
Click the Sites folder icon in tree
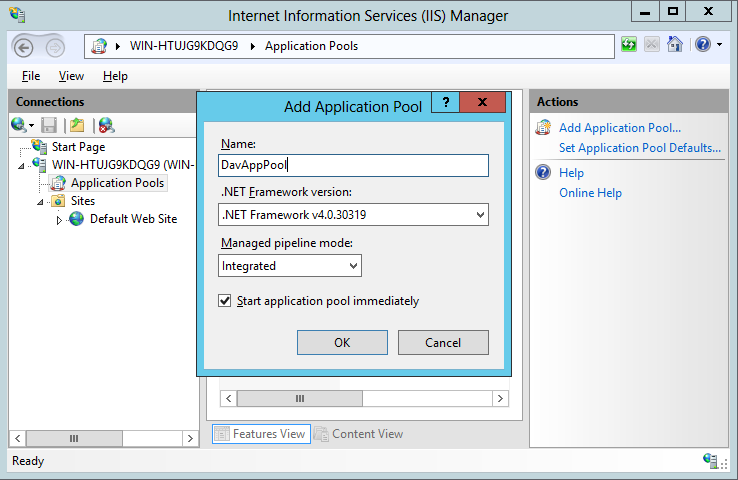coord(58,201)
